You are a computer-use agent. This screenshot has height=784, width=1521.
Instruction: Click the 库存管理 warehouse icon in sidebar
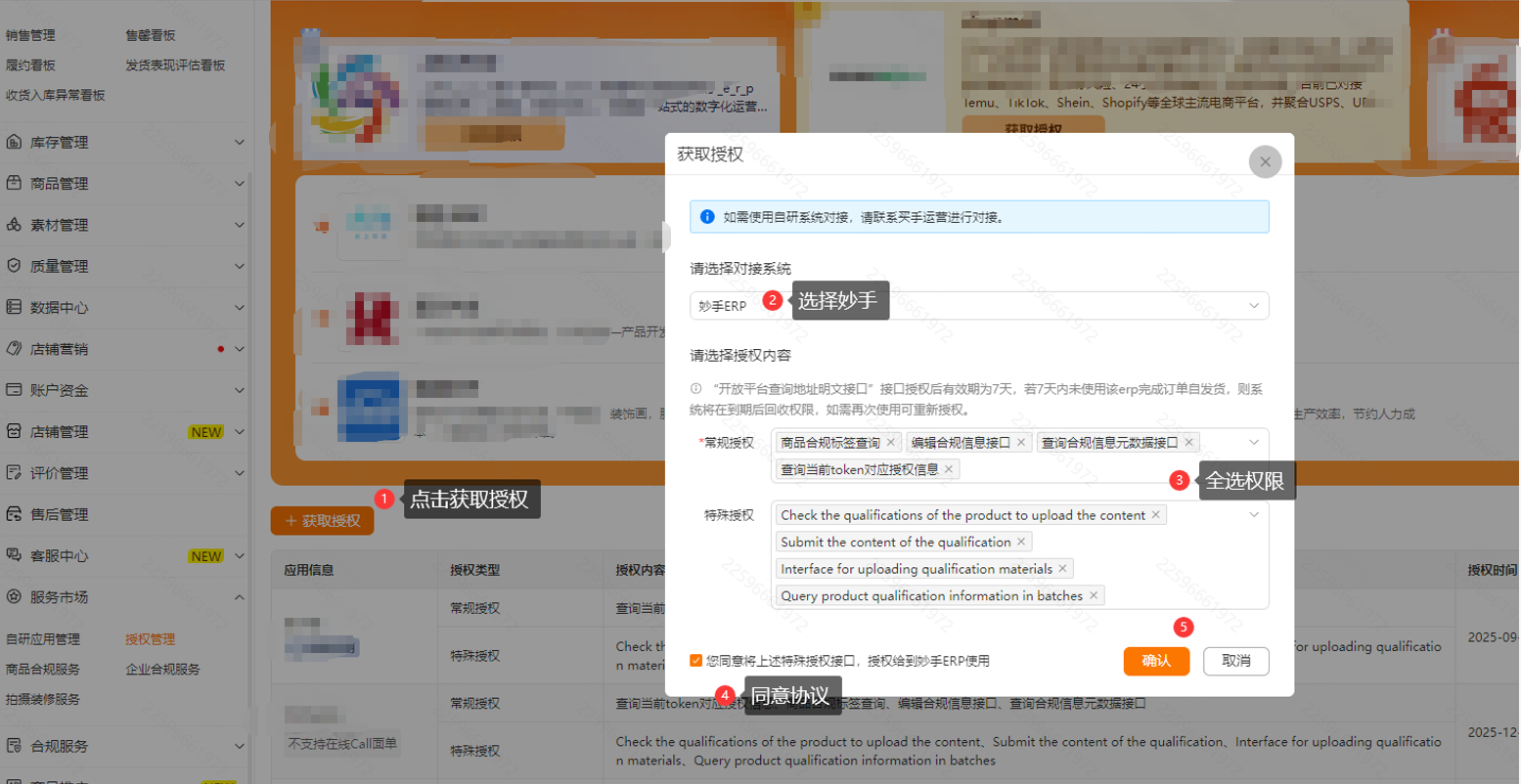tap(14, 143)
